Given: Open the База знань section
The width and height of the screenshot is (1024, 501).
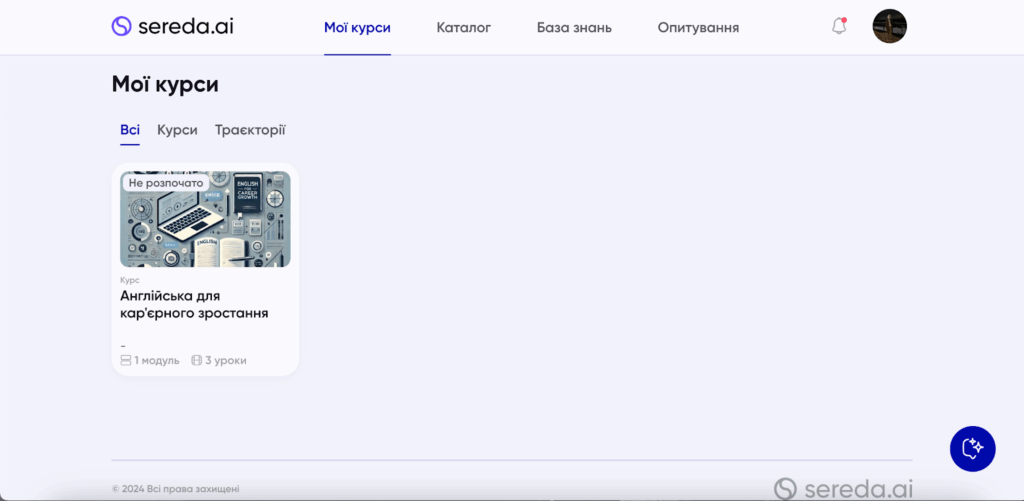Looking at the screenshot, I should point(574,27).
